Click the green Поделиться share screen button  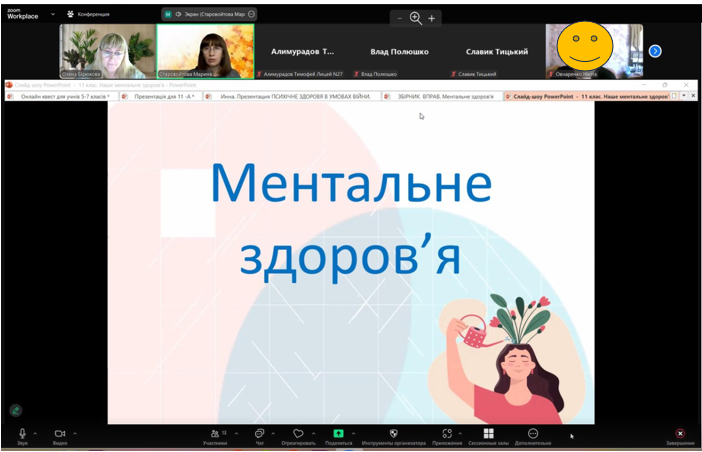338,433
